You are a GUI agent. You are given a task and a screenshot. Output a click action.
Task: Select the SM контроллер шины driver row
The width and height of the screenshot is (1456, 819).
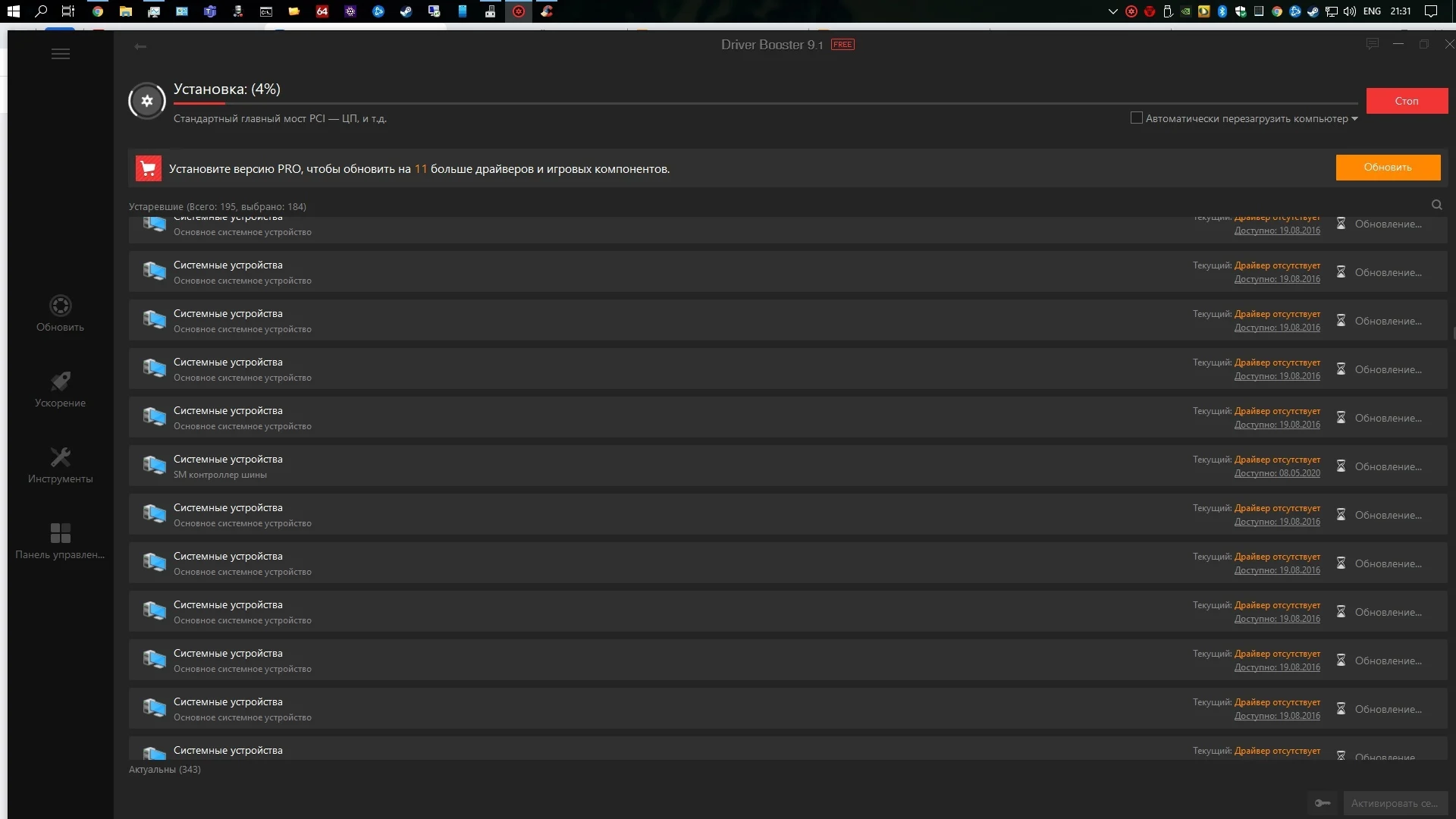[x=607, y=466]
